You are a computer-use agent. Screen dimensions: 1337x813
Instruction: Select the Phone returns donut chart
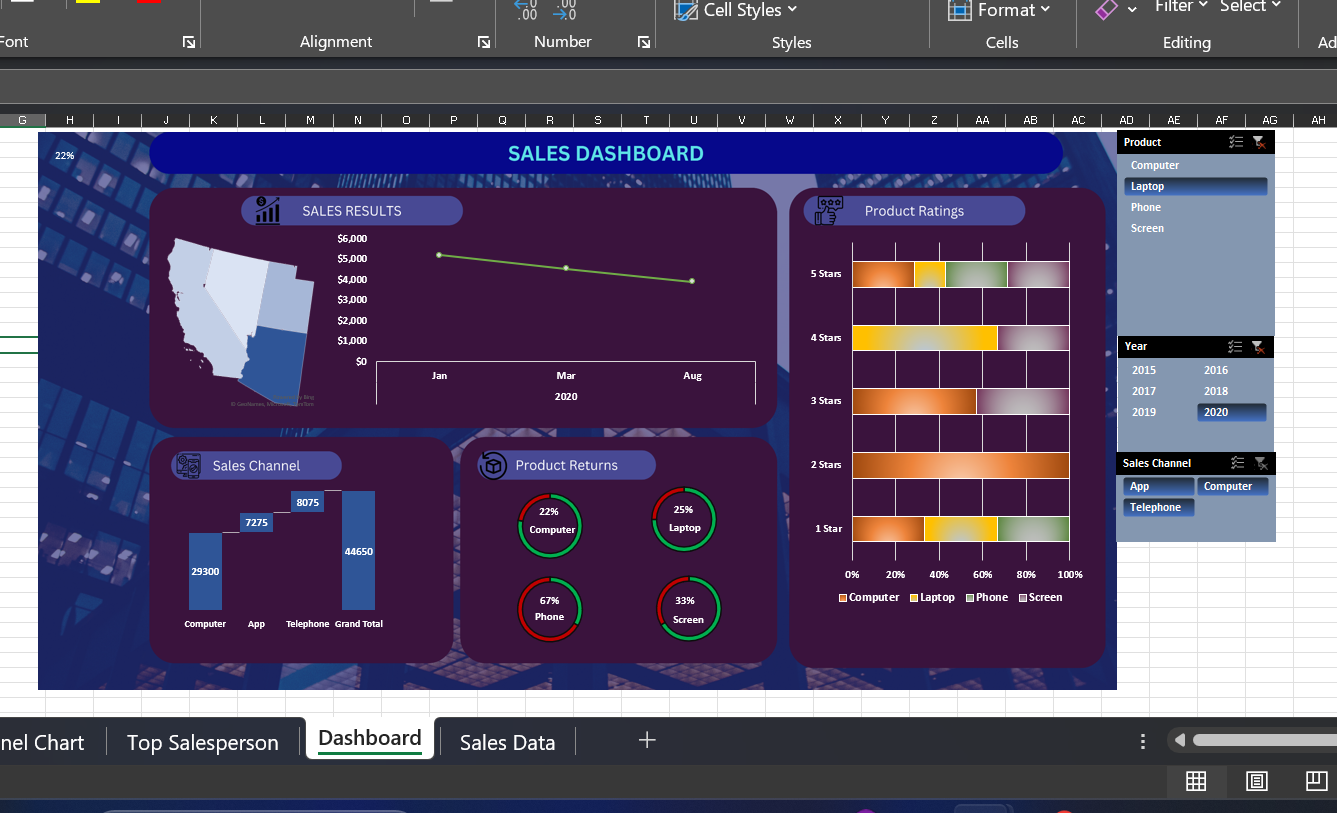(x=549, y=609)
